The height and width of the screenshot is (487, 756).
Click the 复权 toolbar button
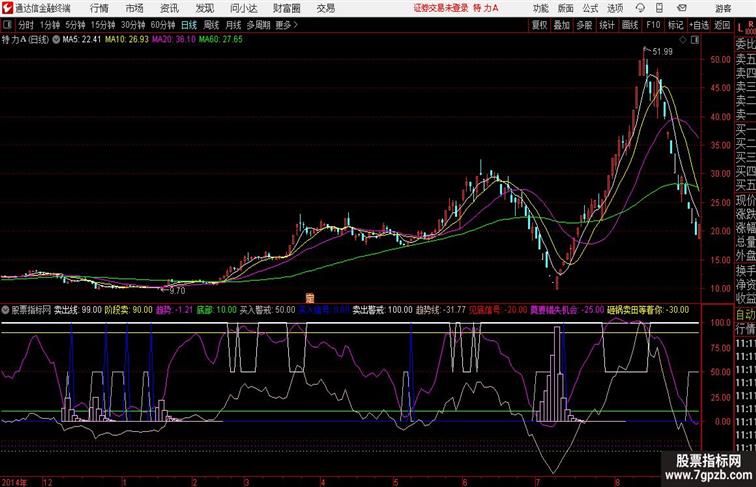[x=540, y=25]
